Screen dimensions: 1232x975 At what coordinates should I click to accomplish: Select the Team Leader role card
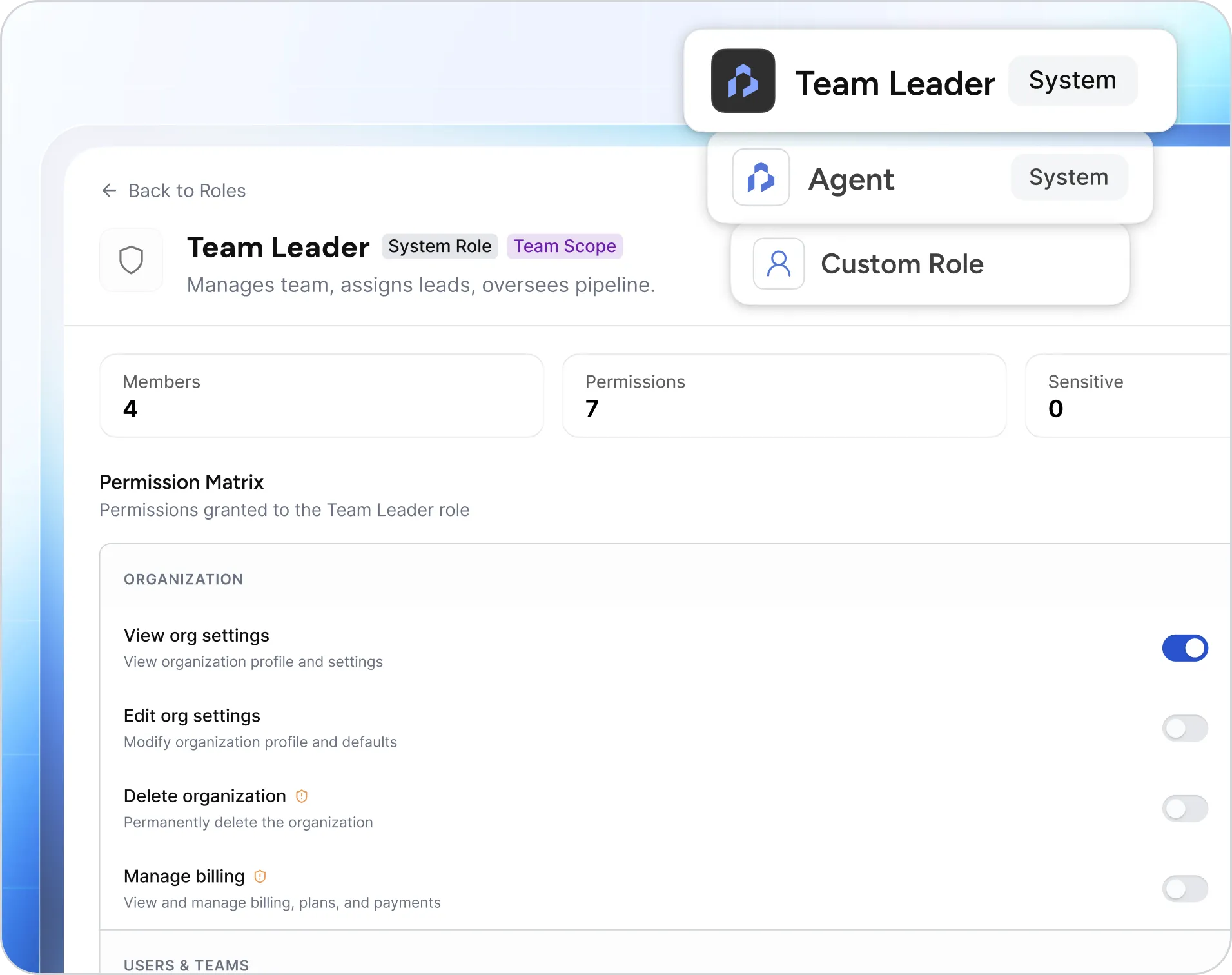(x=930, y=81)
